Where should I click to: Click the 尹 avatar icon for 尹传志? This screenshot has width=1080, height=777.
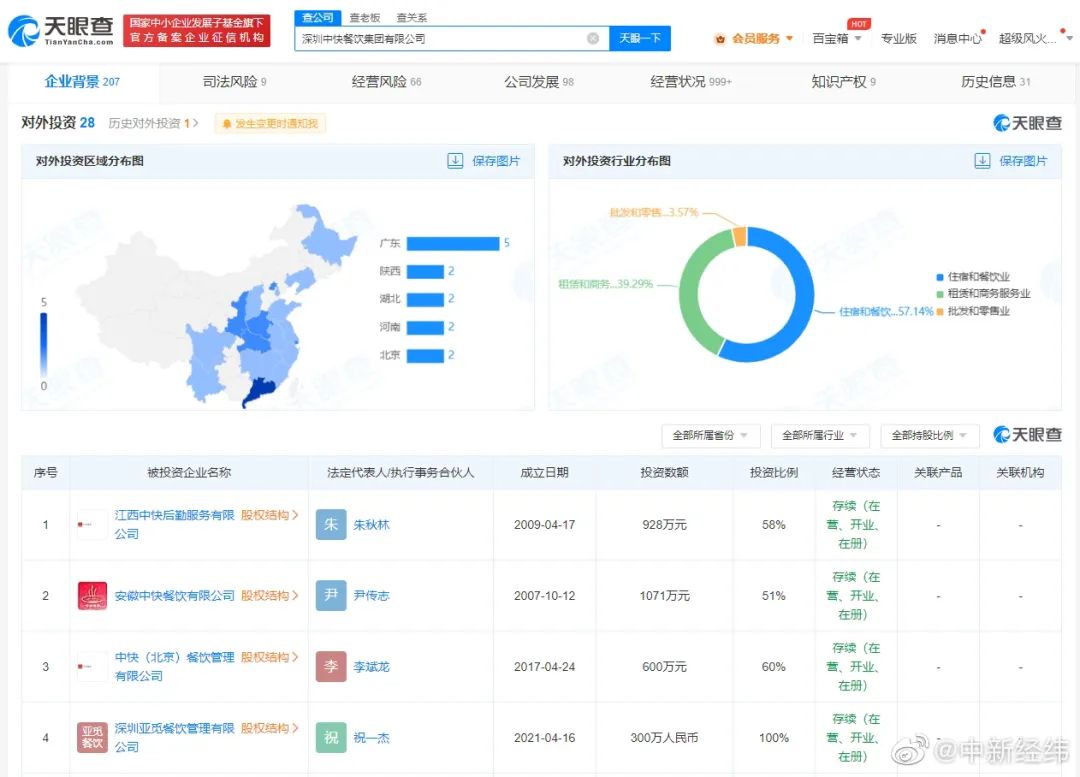[331, 596]
